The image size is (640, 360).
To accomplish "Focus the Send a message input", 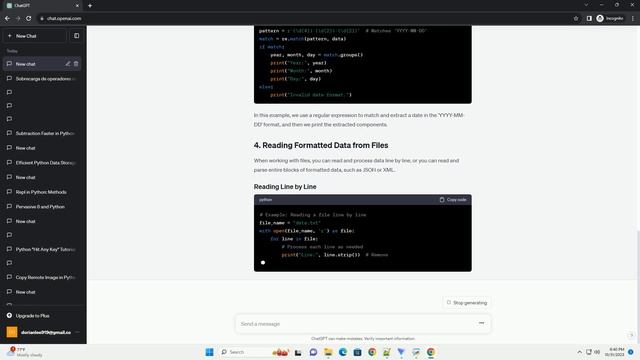I will [355, 324].
